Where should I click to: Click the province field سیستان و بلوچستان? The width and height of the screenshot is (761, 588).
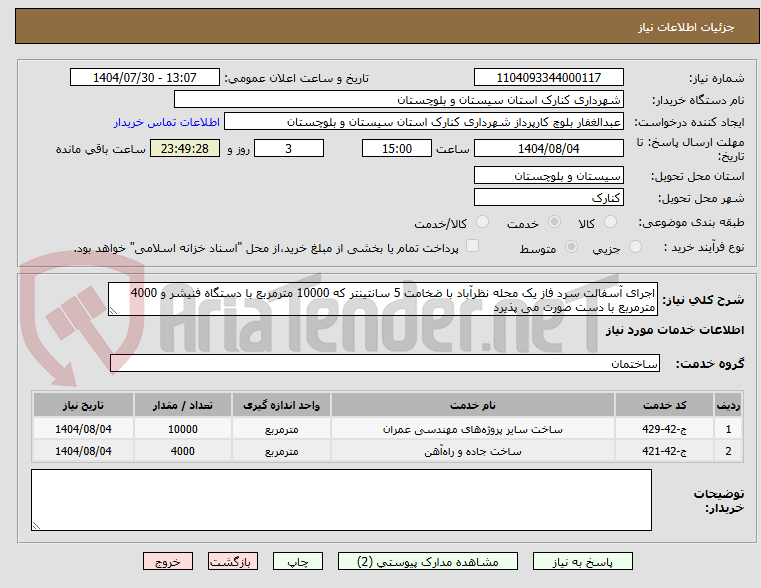pyautogui.click(x=548, y=176)
